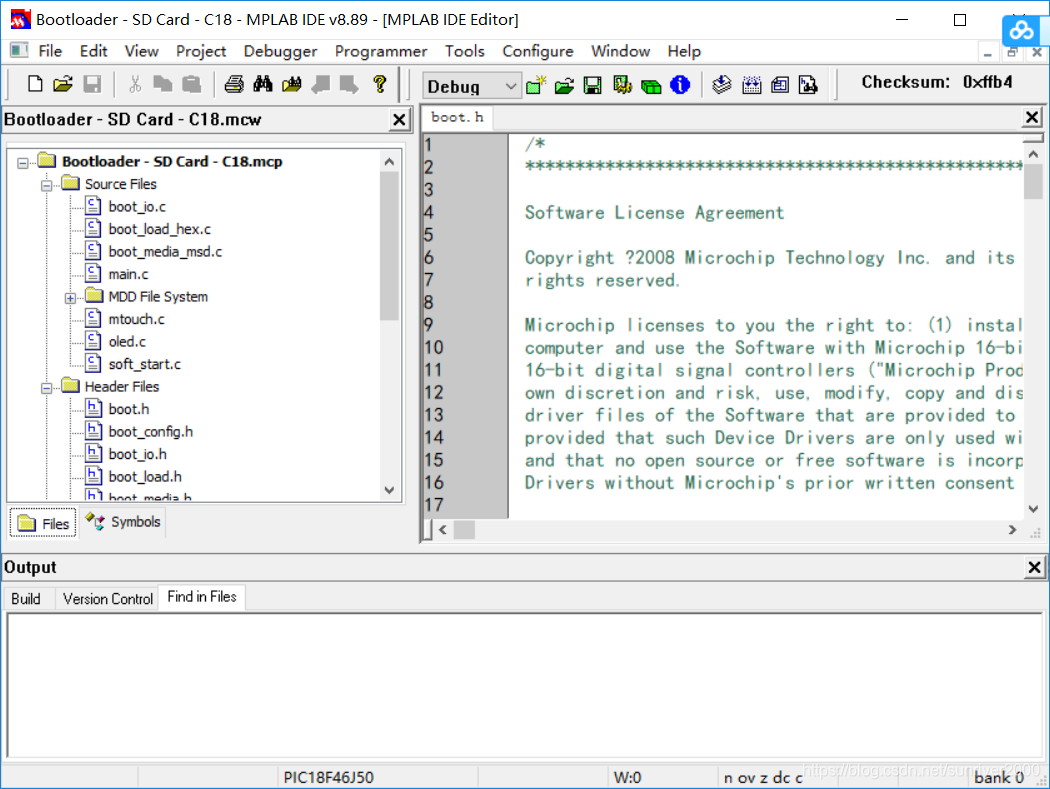Click the blue project info icon
The image size is (1050, 789).
680,85
